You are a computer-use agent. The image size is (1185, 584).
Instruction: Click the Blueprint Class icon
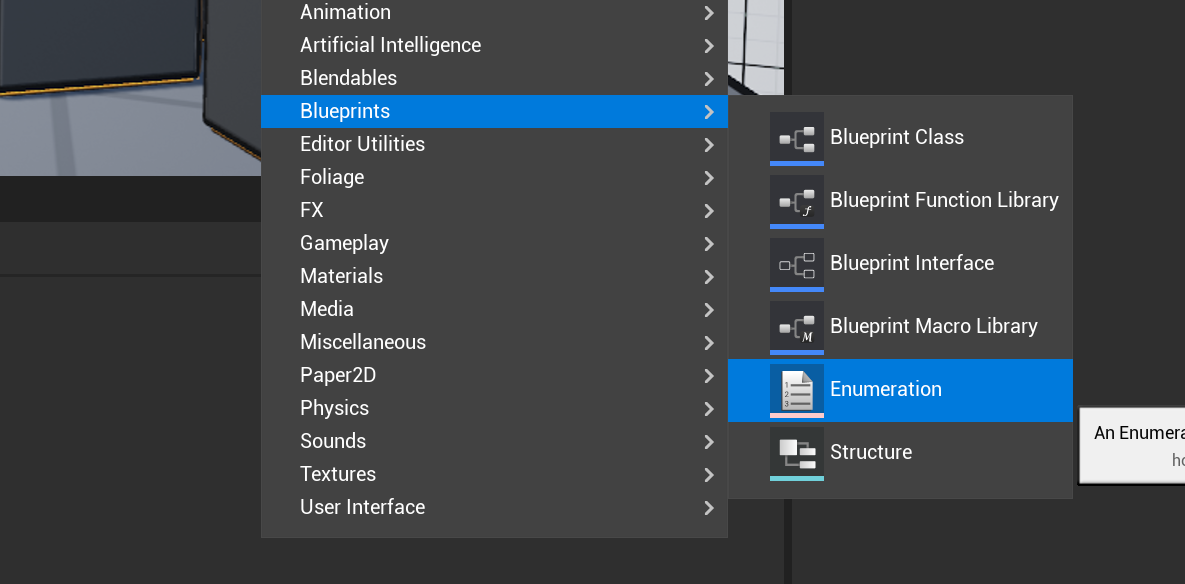796,137
